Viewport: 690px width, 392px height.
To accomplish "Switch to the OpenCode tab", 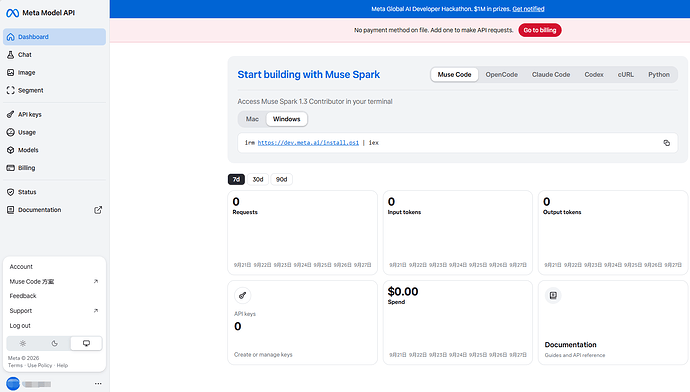I will [501, 74].
